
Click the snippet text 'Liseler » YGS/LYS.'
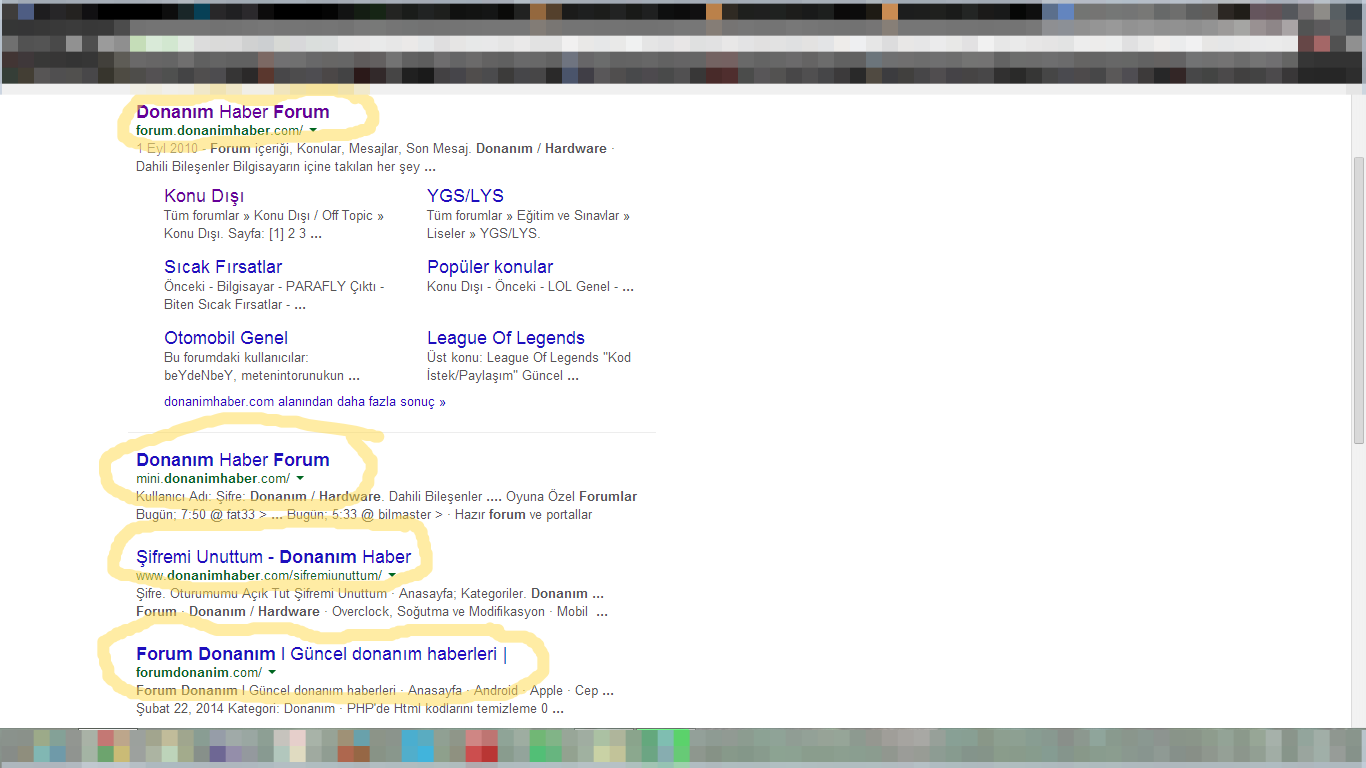tap(483, 234)
